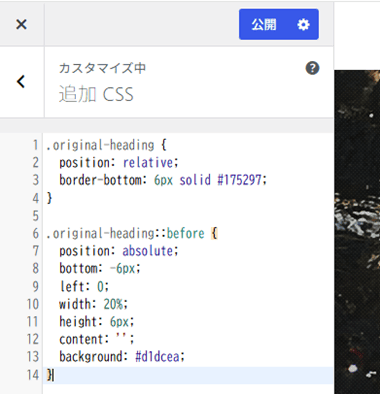
Task: Click the closing brace on line 4
Action: pyautogui.click(x=49, y=198)
